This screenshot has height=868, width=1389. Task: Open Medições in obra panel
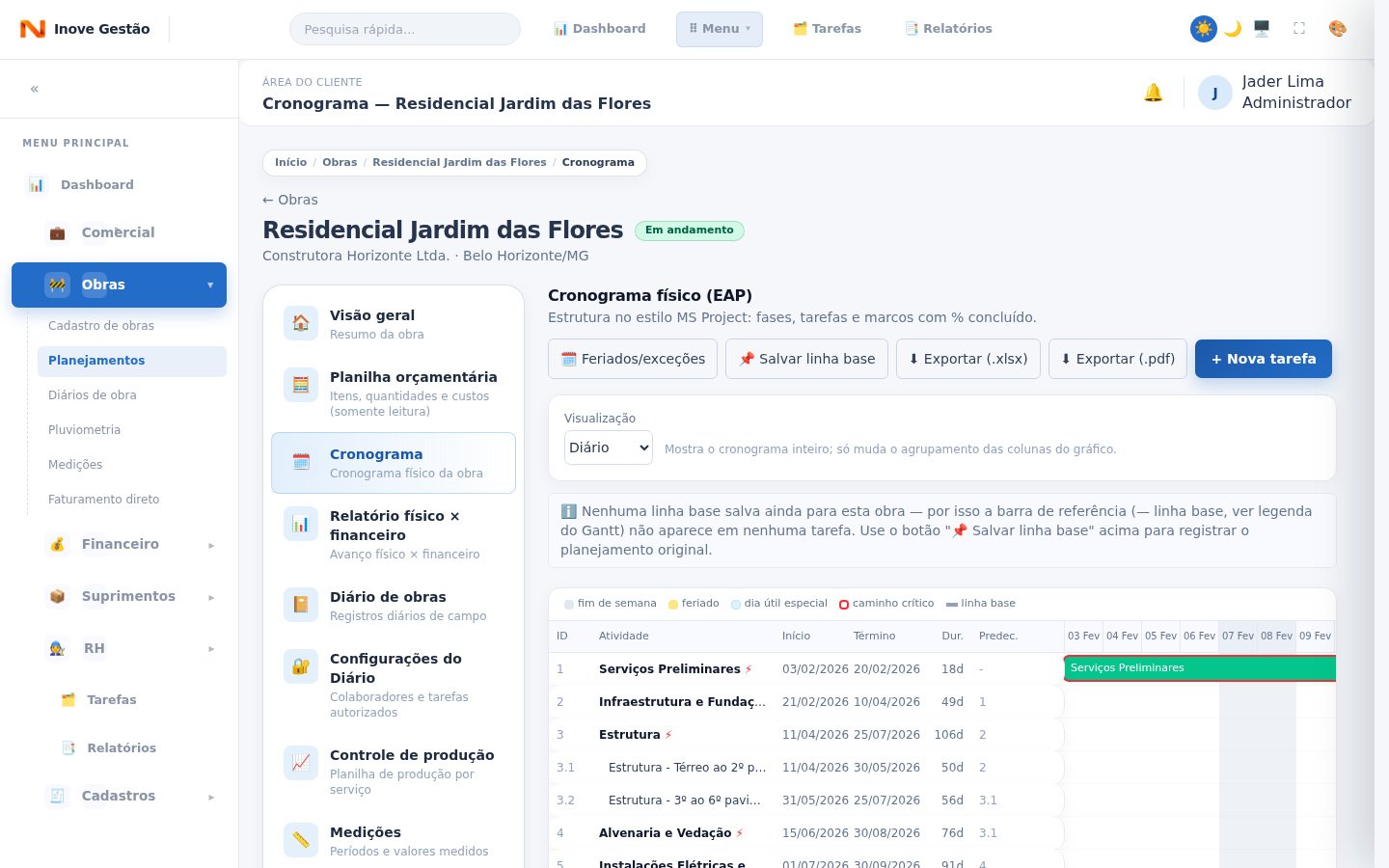click(x=394, y=841)
